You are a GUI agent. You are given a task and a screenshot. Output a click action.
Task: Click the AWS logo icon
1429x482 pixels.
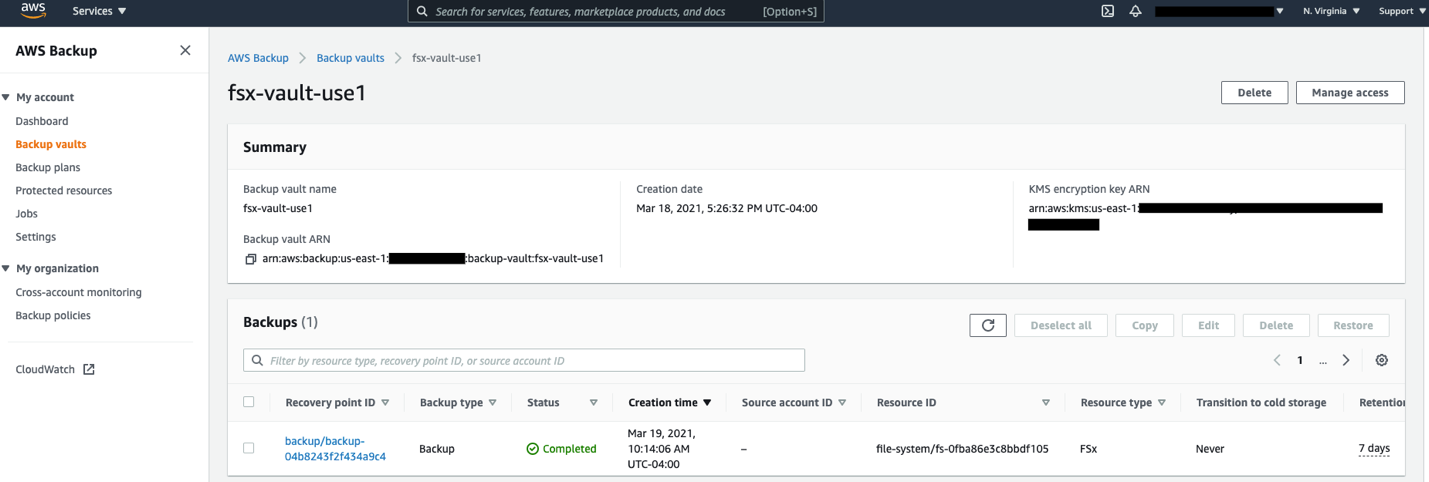pyautogui.click(x=32, y=11)
